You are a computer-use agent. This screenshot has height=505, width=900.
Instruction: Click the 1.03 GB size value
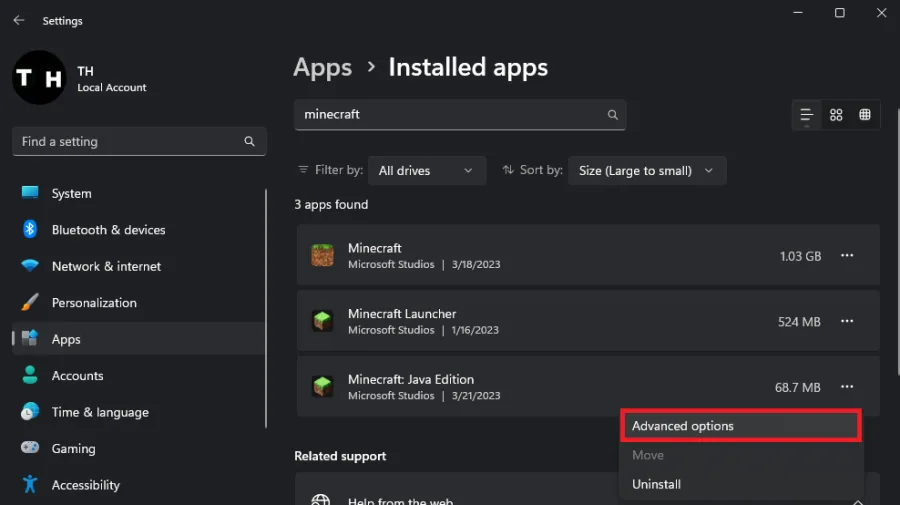coord(800,256)
